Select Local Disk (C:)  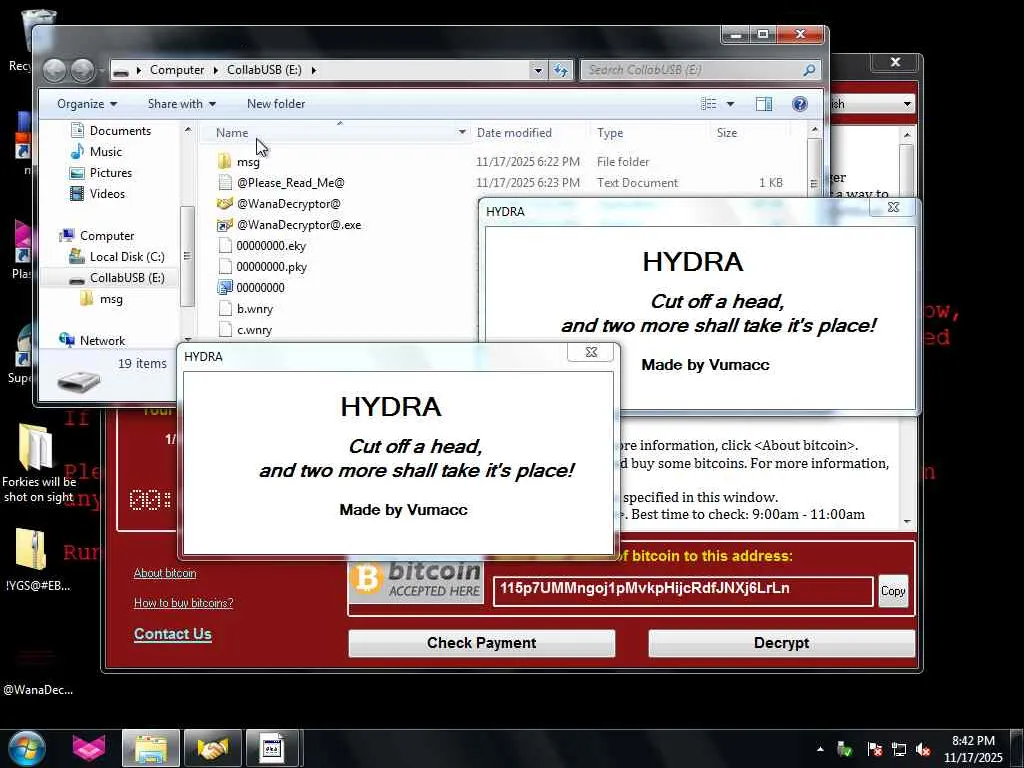pyautogui.click(x=117, y=257)
